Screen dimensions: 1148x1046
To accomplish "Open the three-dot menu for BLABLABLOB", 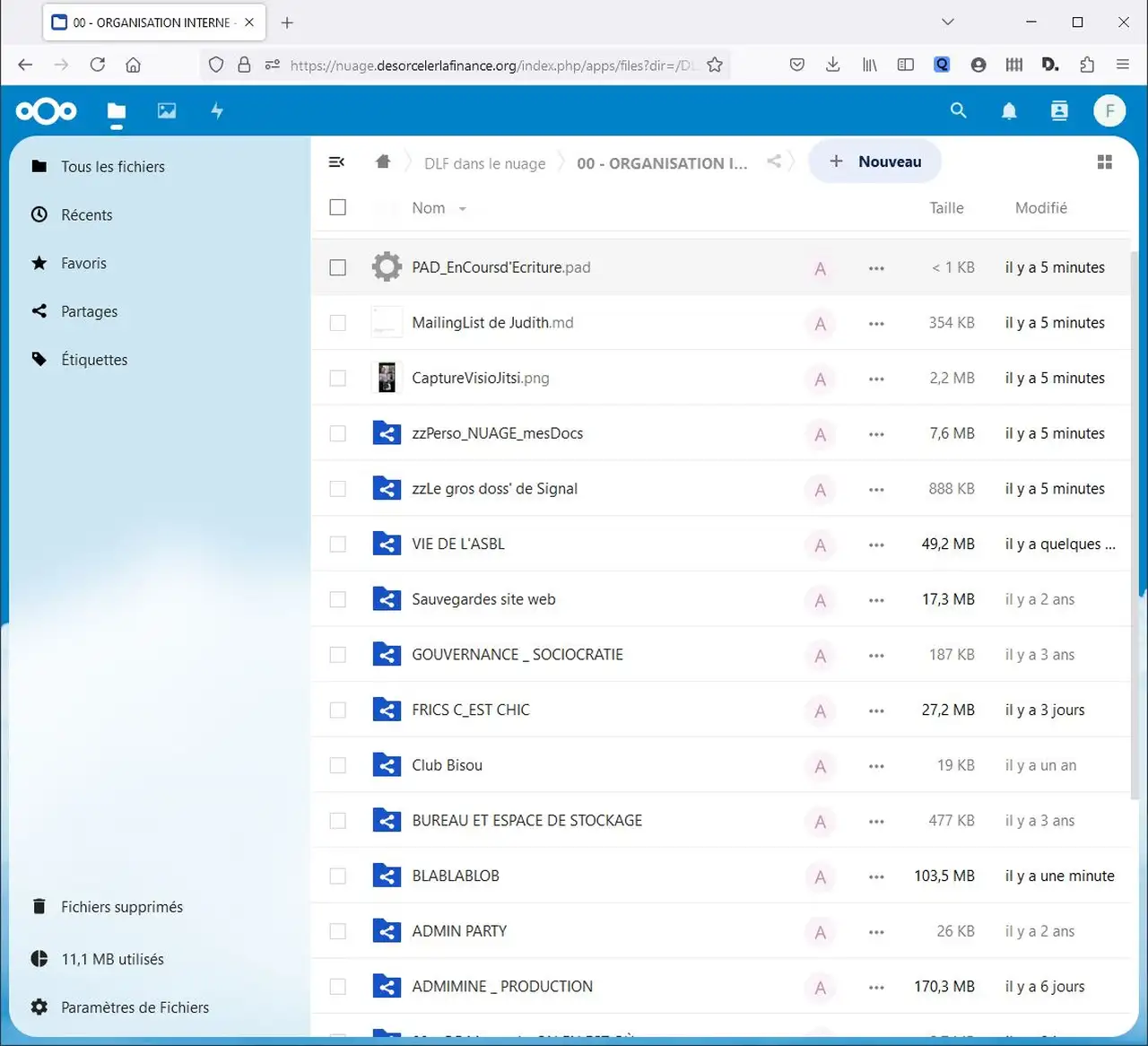I will tap(876, 876).
